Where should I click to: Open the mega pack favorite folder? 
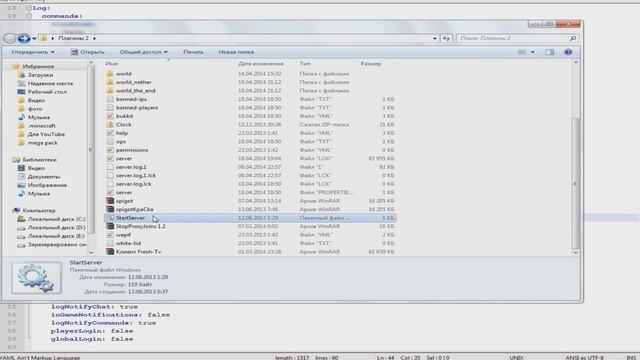[42, 143]
